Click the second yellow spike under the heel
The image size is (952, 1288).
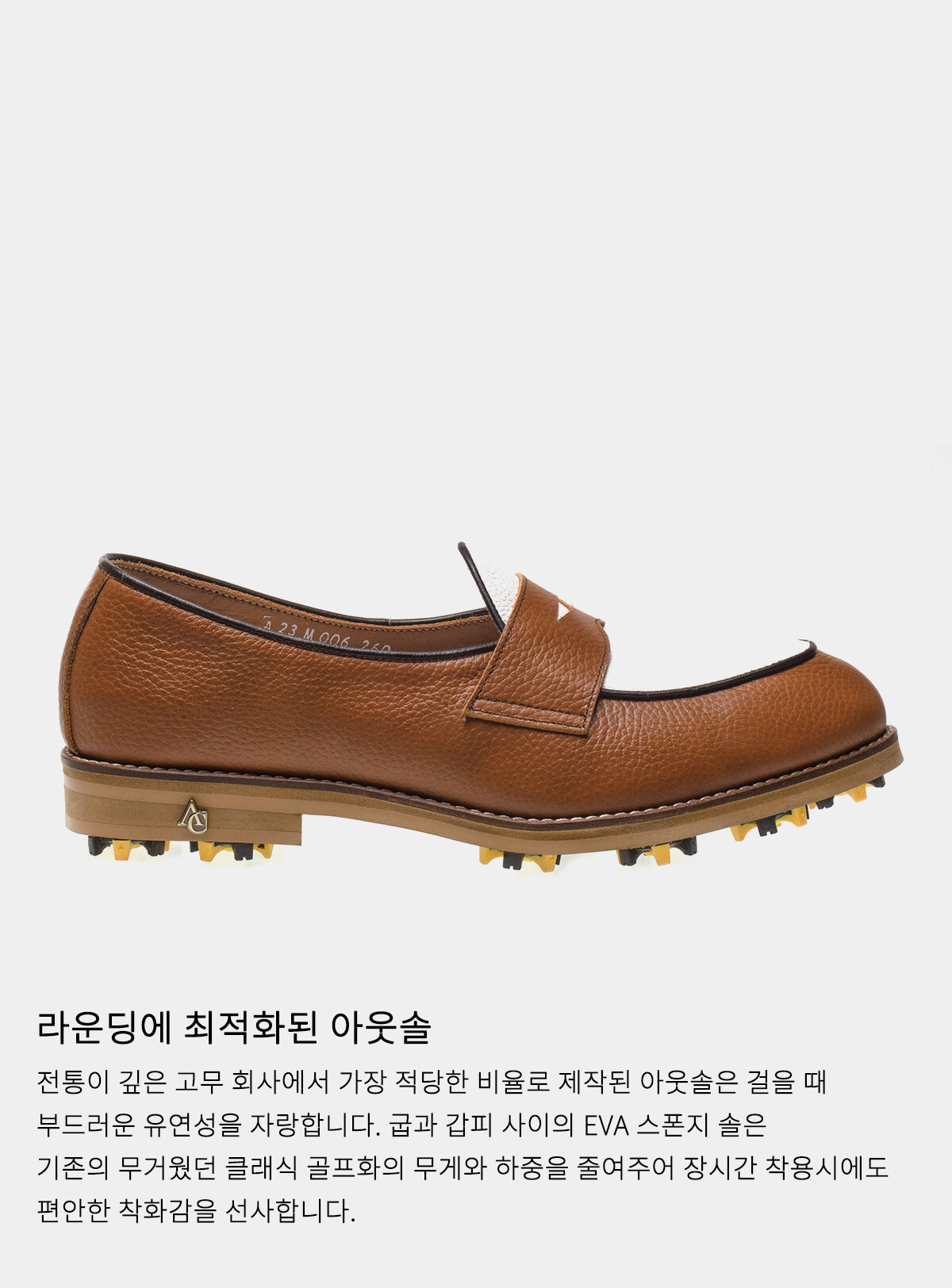[x=232, y=851]
